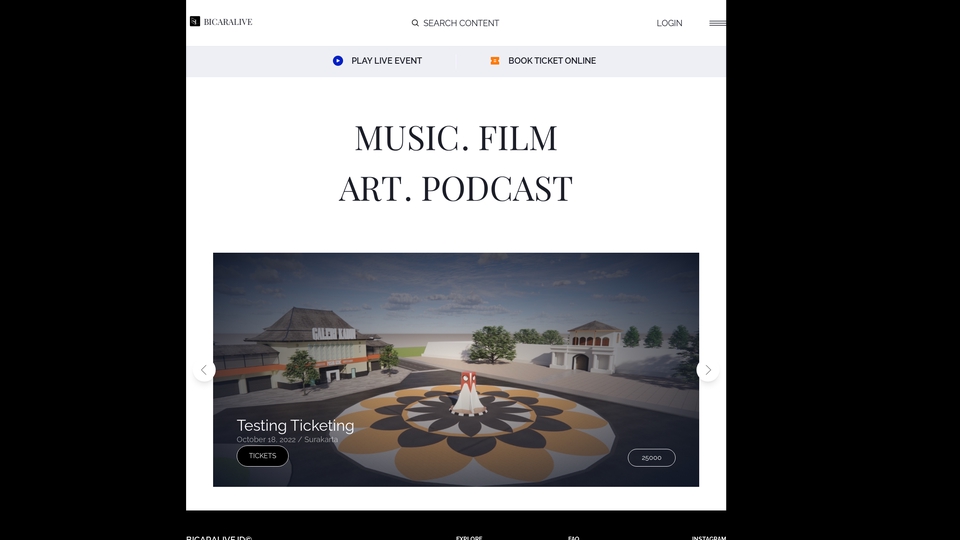960x540 pixels.
Task: Go to next carousel slide
Action: point(708,370)
